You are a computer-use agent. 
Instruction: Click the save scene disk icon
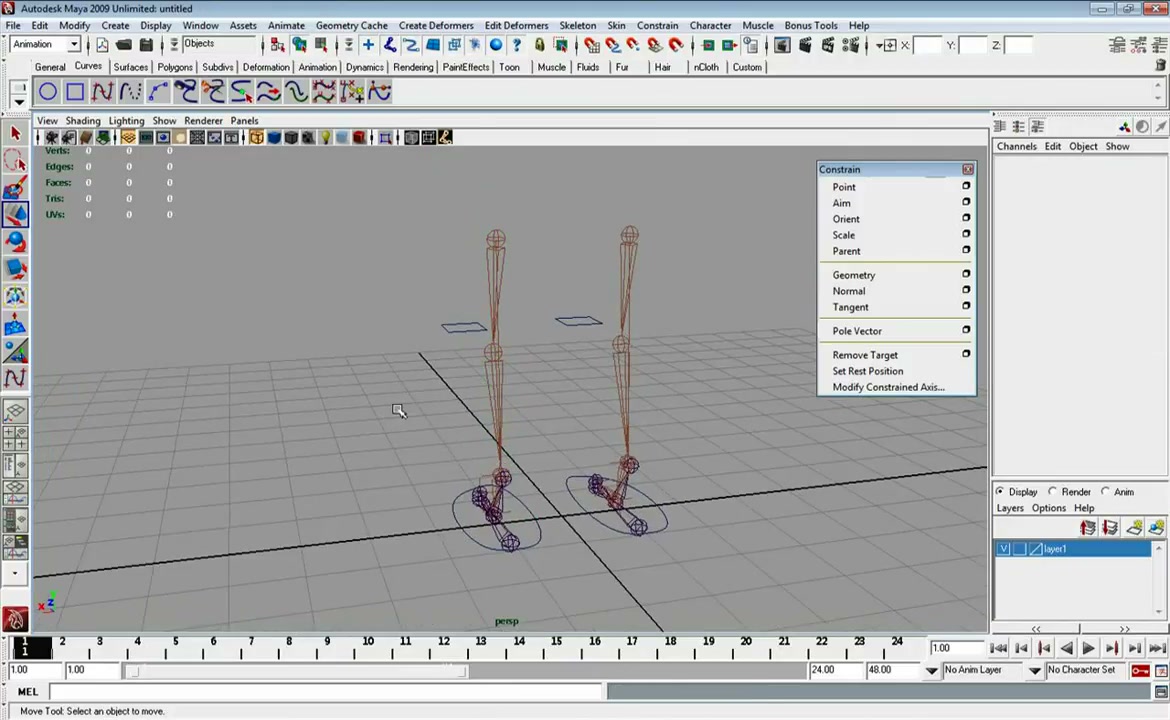(x=146, y=45)
